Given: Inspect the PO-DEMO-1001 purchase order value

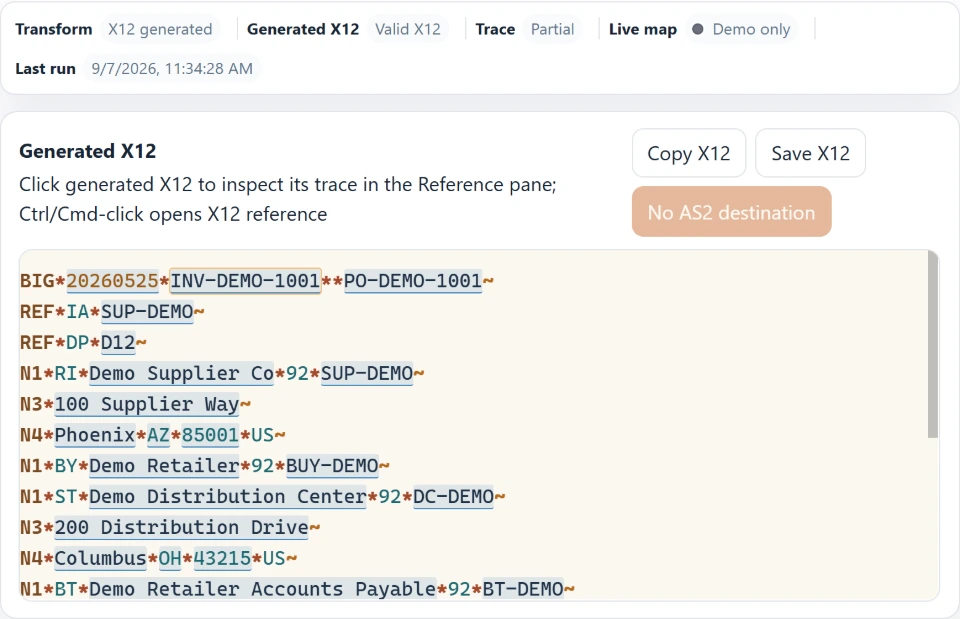Looking at the screenshot, I should (x=413, y=281).
